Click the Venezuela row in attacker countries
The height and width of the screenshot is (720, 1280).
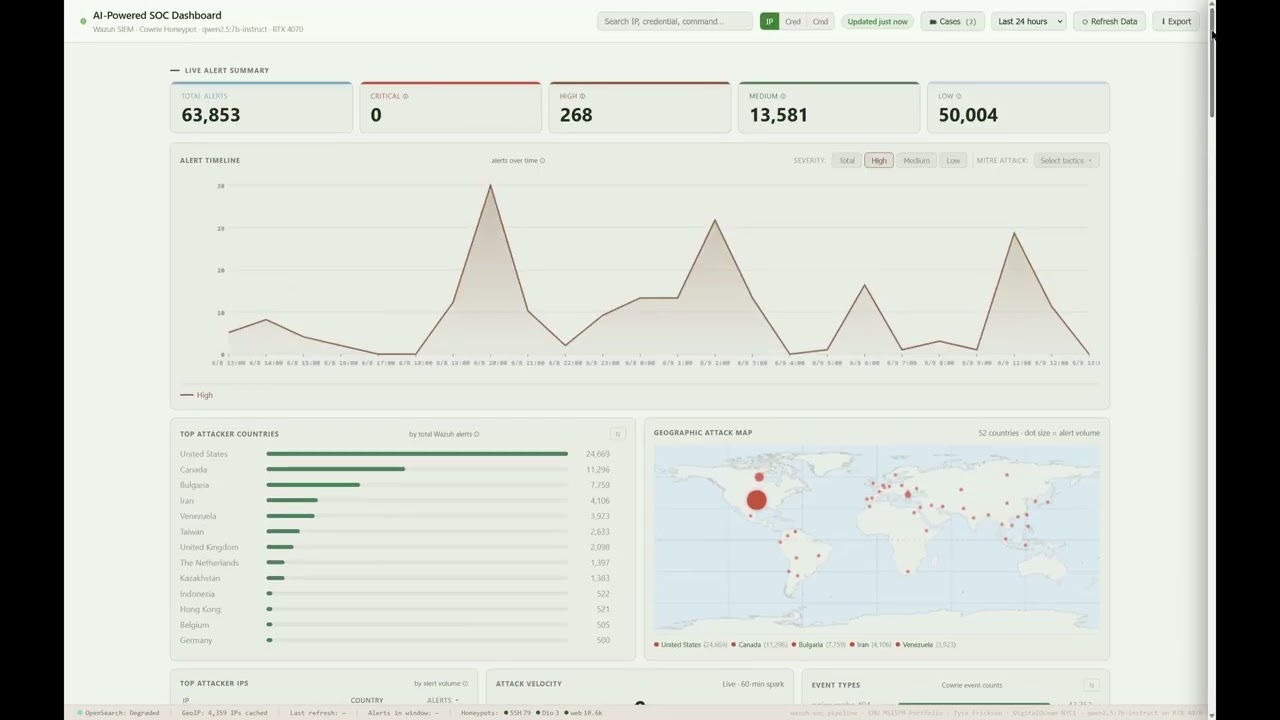395,516
